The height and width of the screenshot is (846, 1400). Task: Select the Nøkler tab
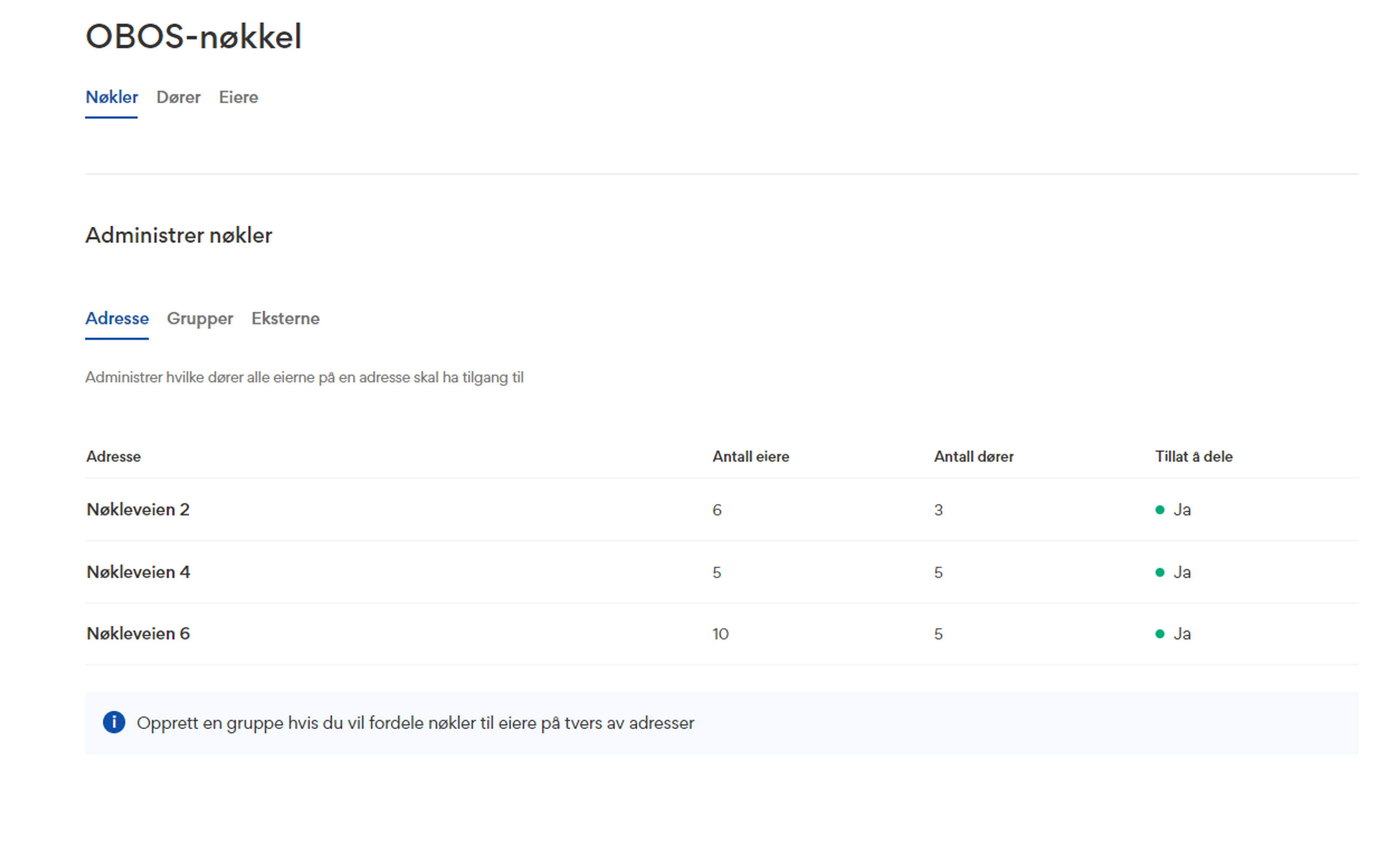[111, 97]
